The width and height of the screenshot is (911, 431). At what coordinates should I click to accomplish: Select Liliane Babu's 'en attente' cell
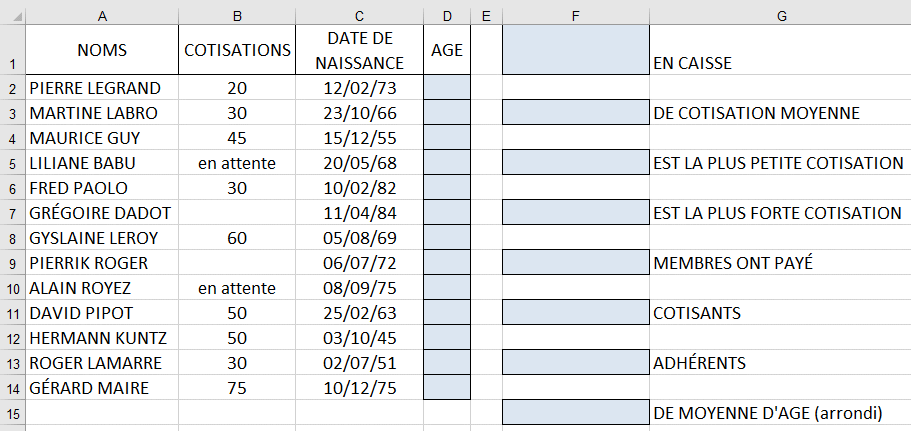point(237,163)
